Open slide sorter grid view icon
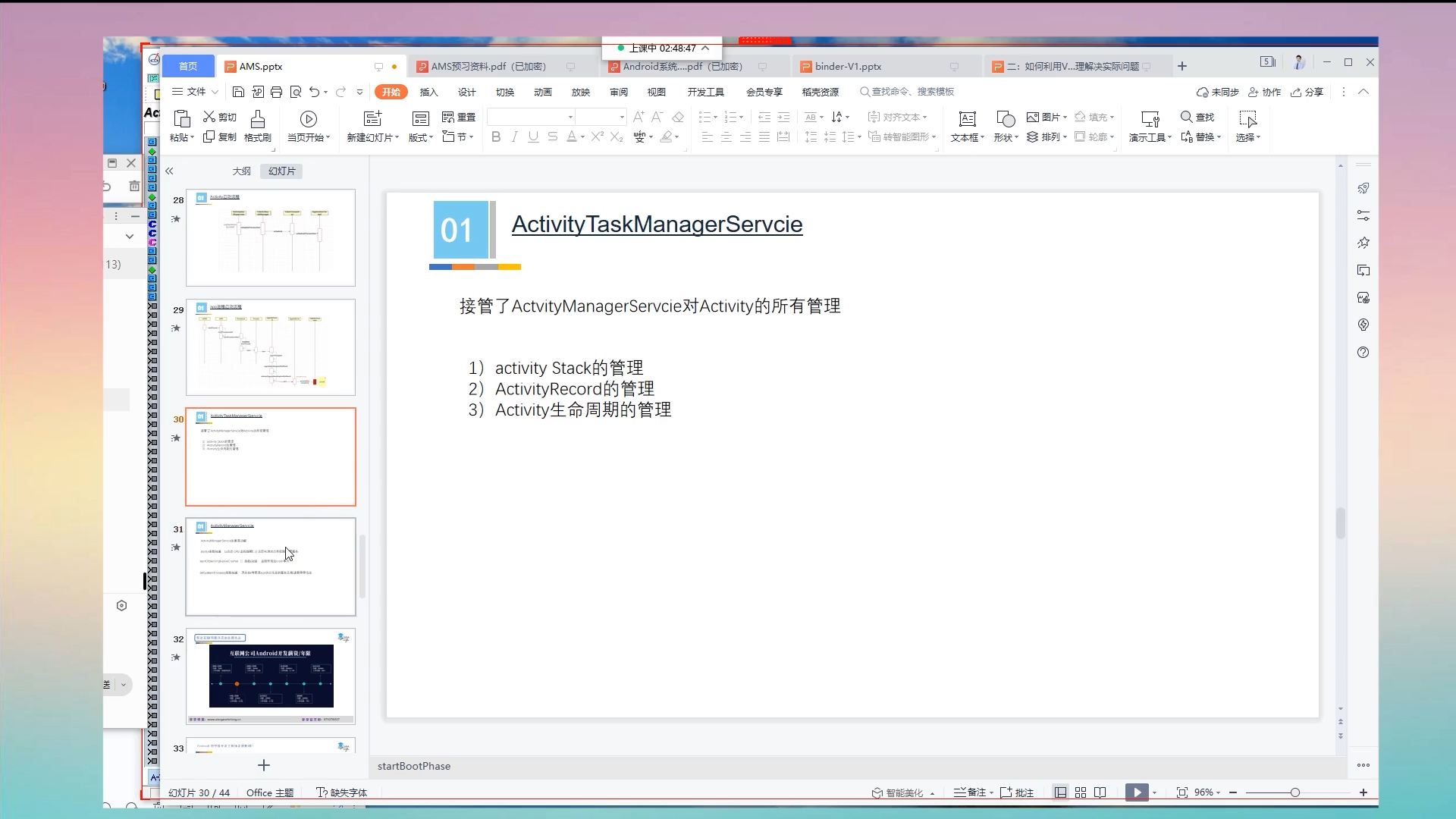The height and width of the screenshot is (819, 1456). click(x=1081, y=792)
